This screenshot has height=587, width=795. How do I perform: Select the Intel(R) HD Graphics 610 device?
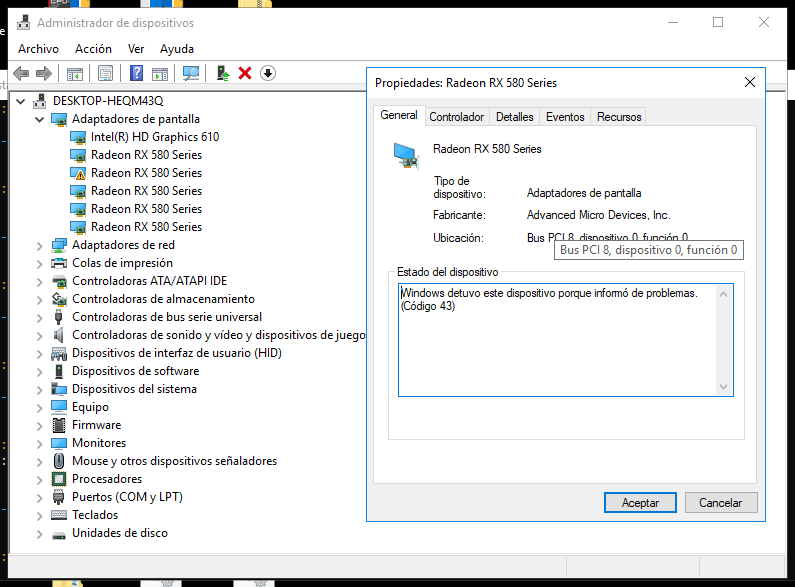[x=155, y=137]
